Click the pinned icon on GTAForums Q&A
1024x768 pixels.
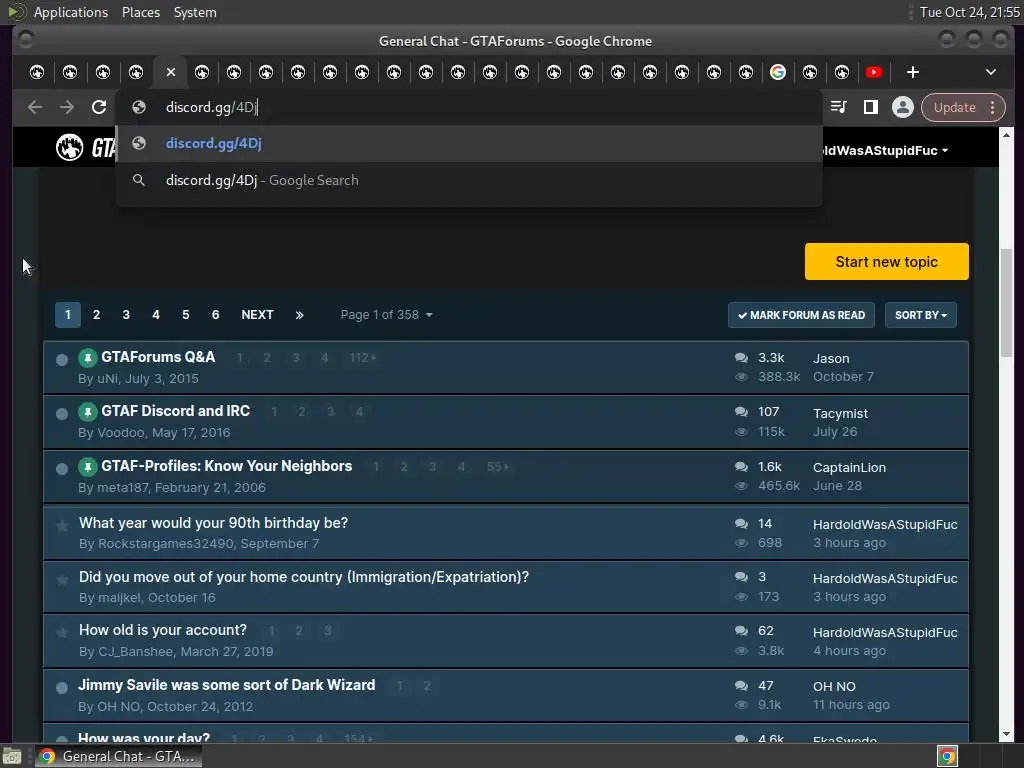click(88, 358)
